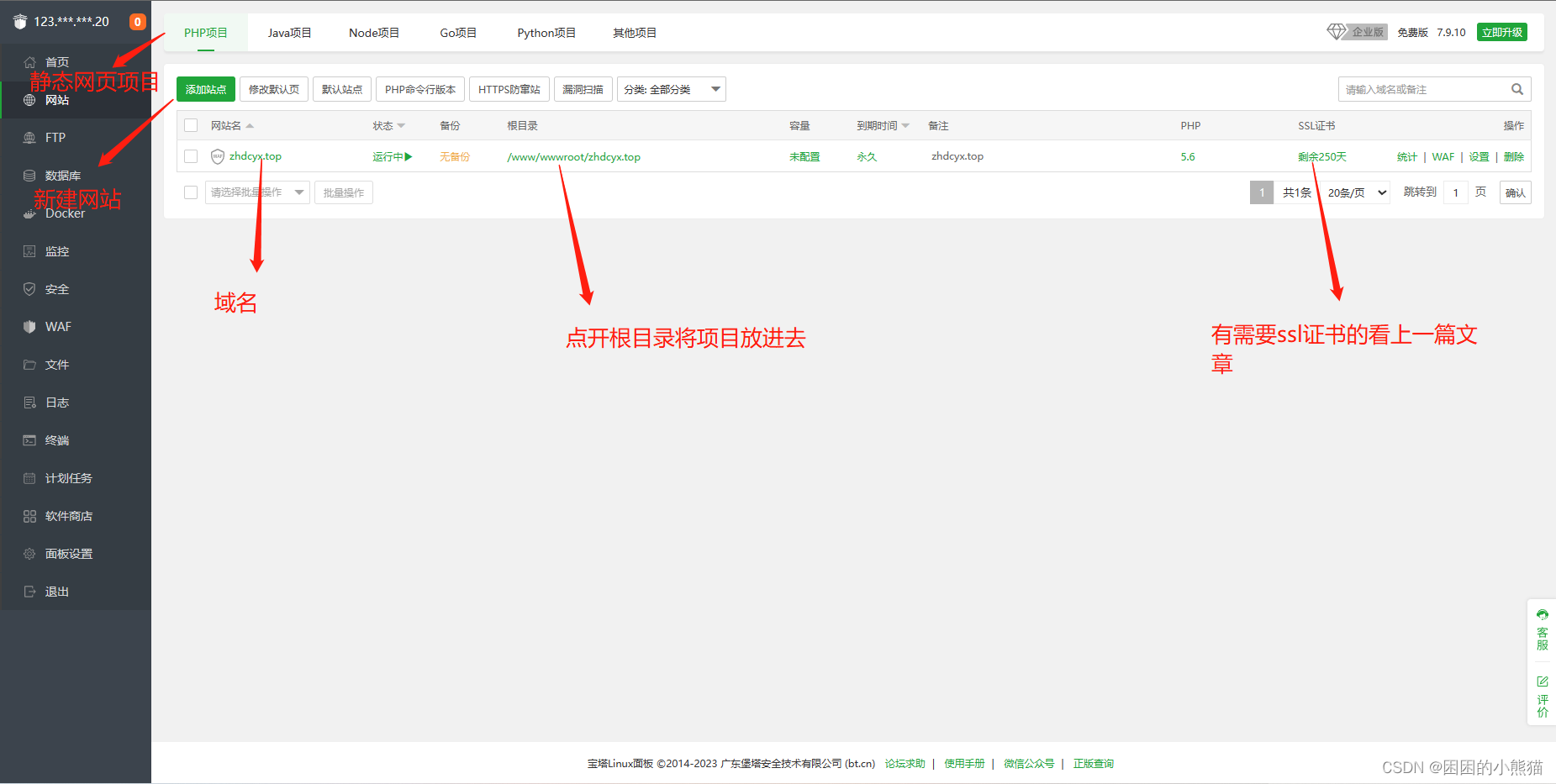Click the 默认站点 button
This screenshot has height=784, width=1556.
(x=342, y=89)
